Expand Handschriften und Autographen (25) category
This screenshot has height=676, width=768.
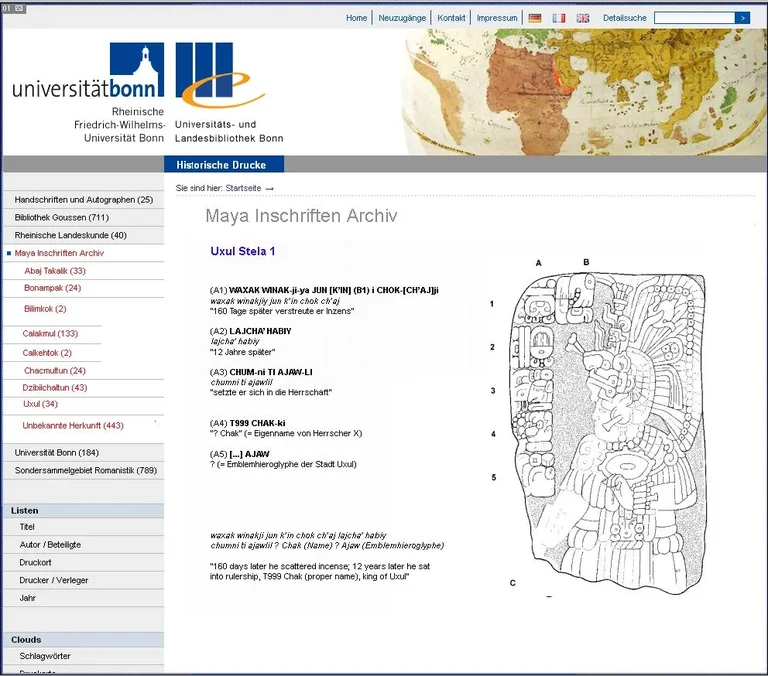[x=83, y=200]
